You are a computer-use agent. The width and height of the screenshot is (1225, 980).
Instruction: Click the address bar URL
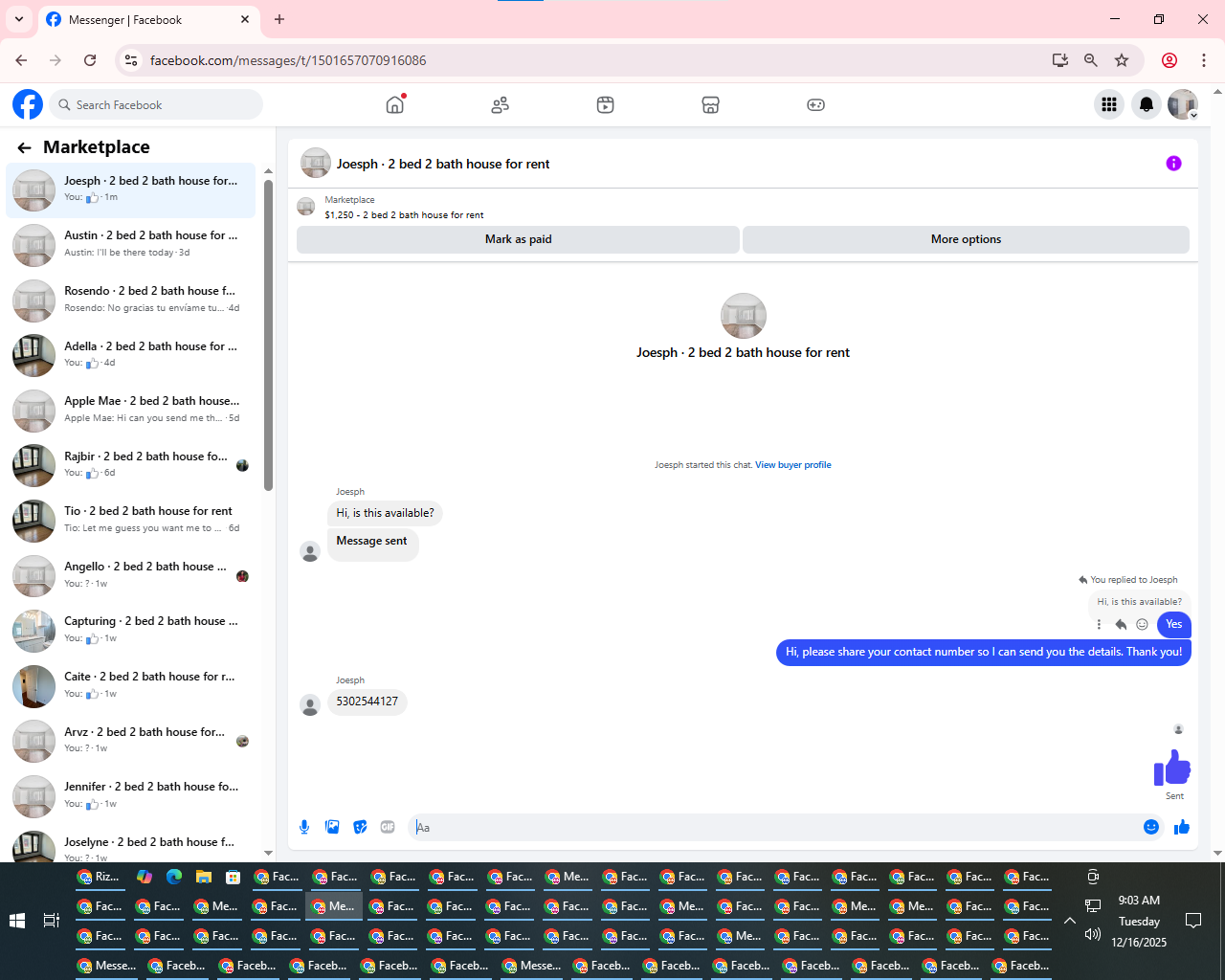[288, 60]
